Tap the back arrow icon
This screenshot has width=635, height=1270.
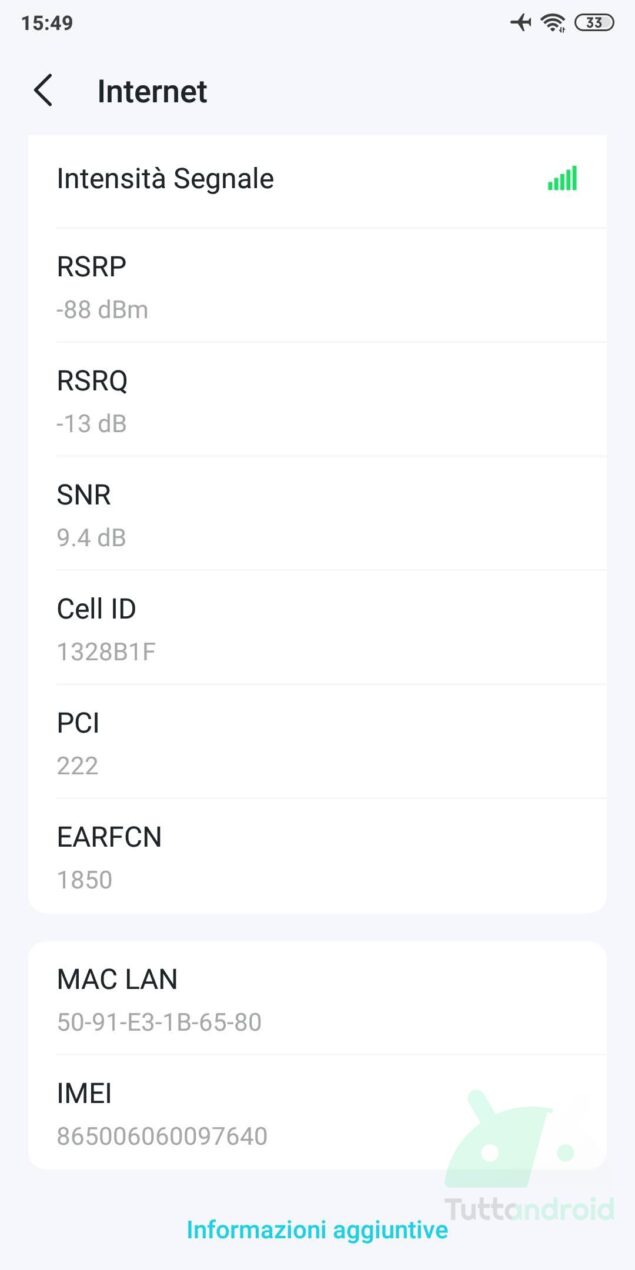click(x=43, y=91)
